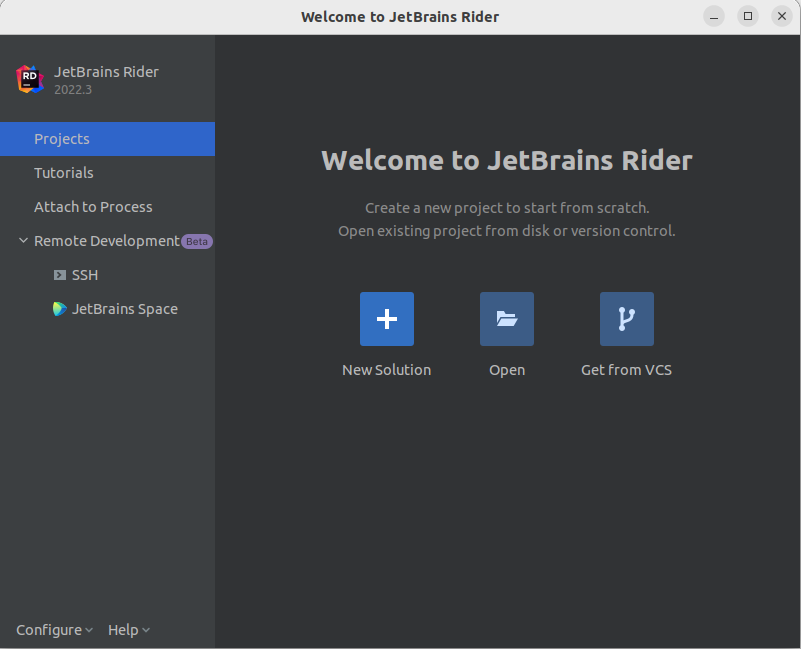Choose the JetBrains Space text entry

[125, 309]
